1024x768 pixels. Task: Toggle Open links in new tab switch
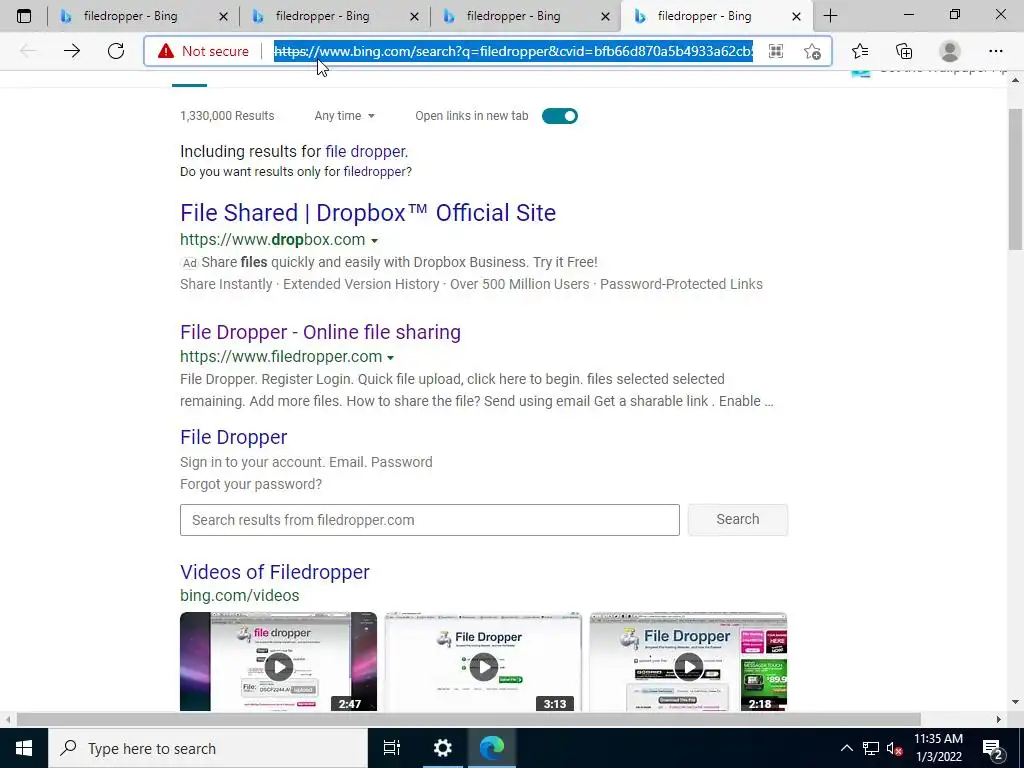[560, 116]
